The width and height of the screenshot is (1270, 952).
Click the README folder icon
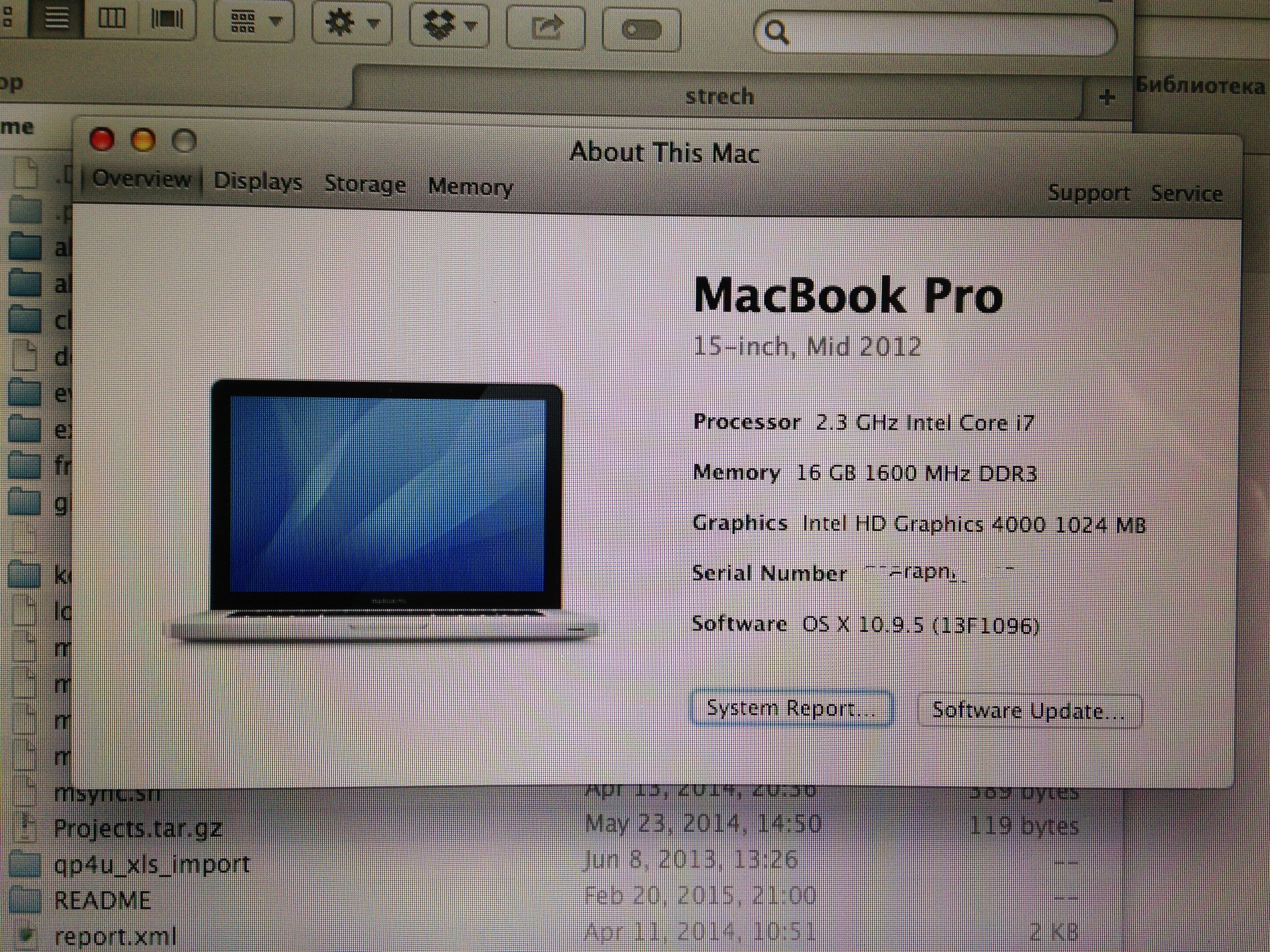pos(25,900)
